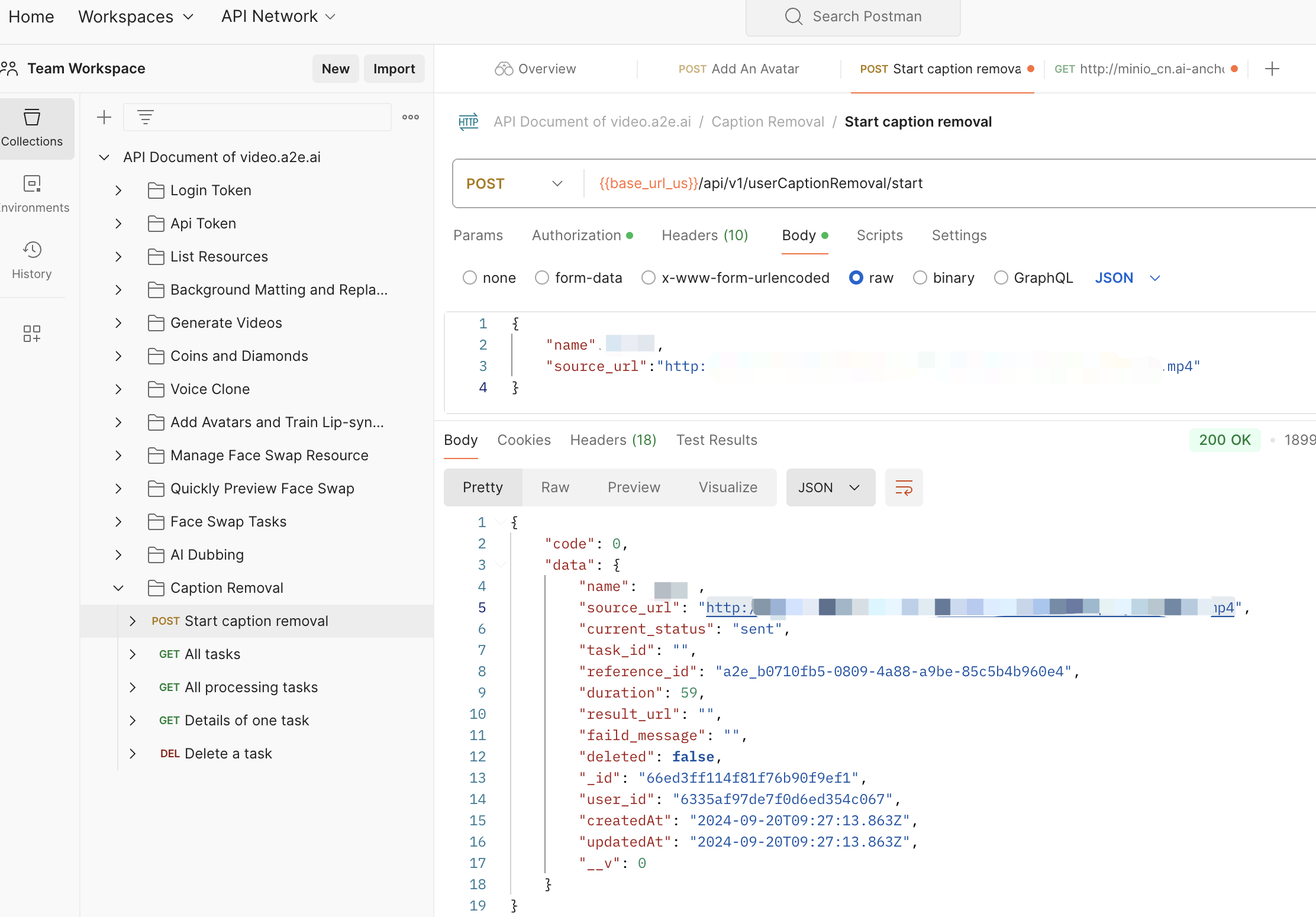This screenshot has height=917, width=1316.
Task: Select the binary body type
Action: coord(920,277)
